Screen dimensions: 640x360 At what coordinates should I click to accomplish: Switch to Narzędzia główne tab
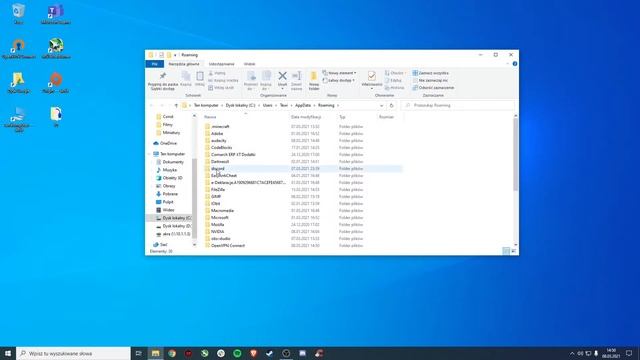[184, 64]
